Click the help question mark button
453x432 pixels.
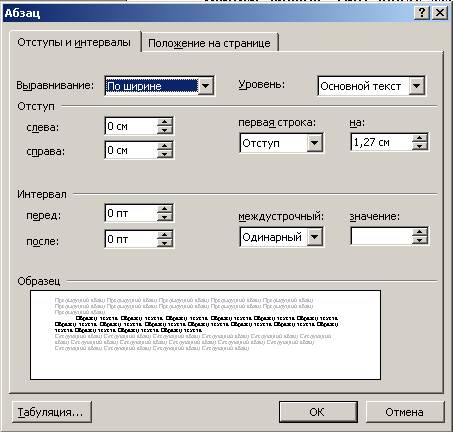click(x=422, y=13)
